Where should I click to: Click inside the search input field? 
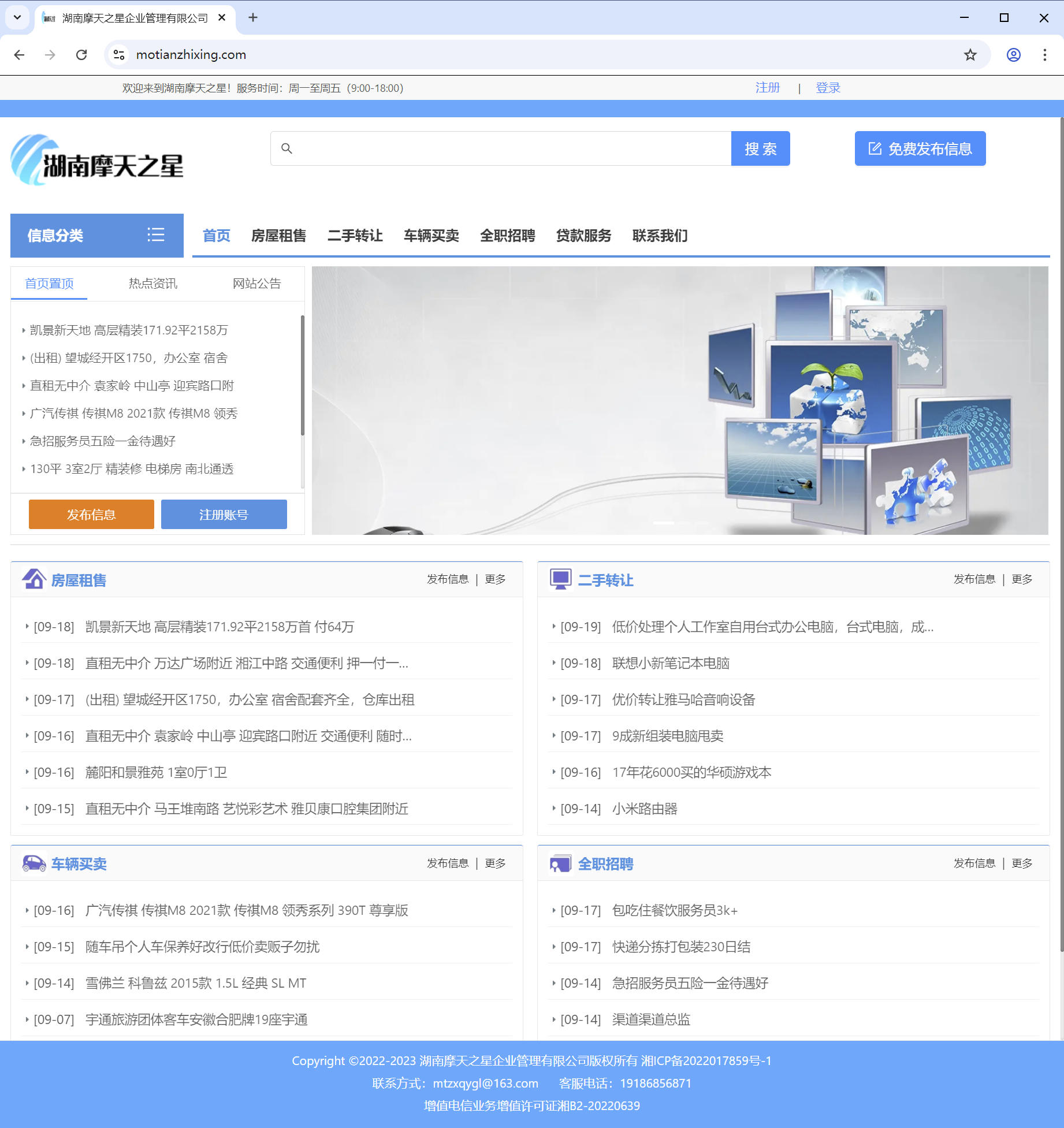pyautogui.click(x=508, y=149)
